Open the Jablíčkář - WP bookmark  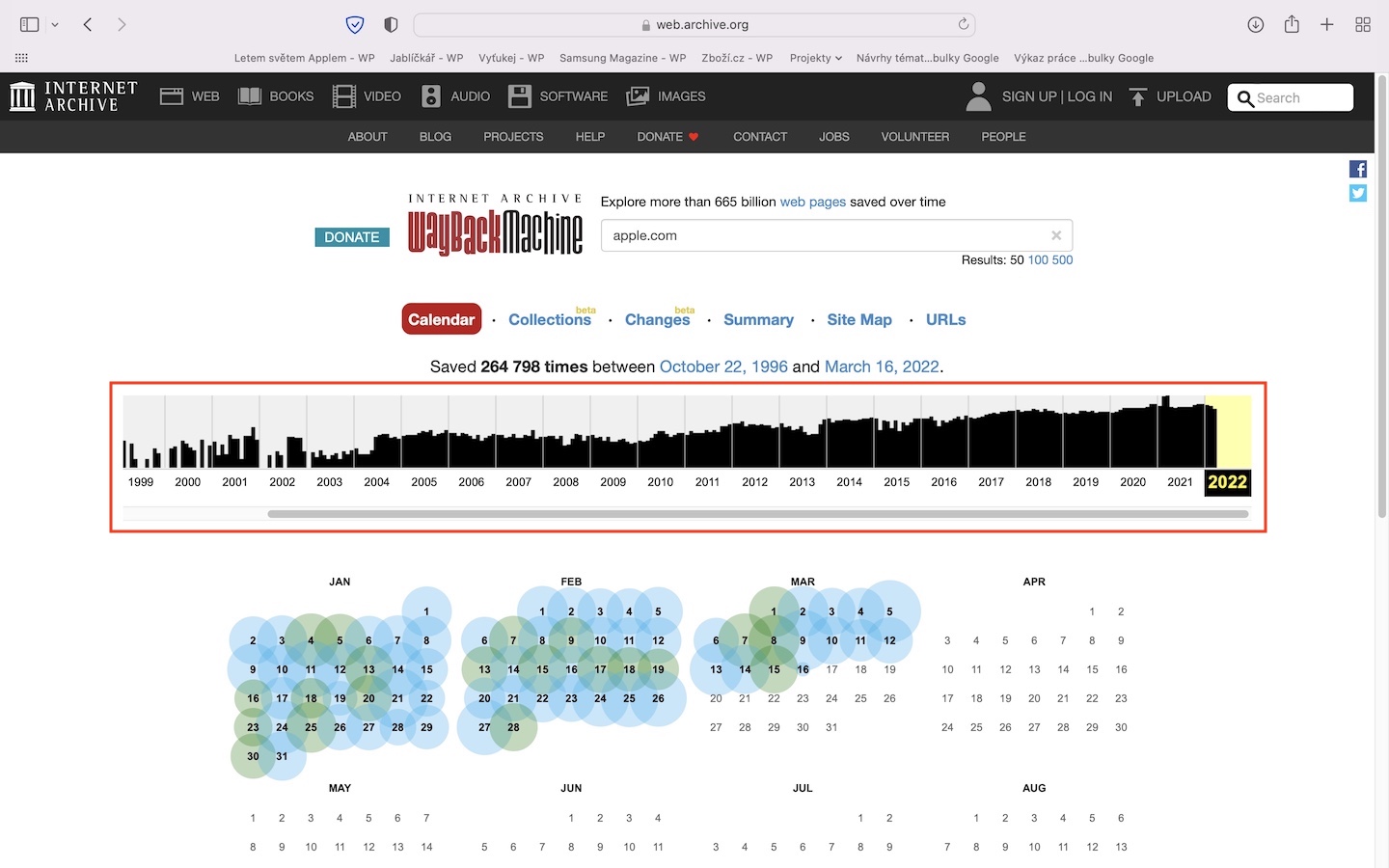(426, 58)
